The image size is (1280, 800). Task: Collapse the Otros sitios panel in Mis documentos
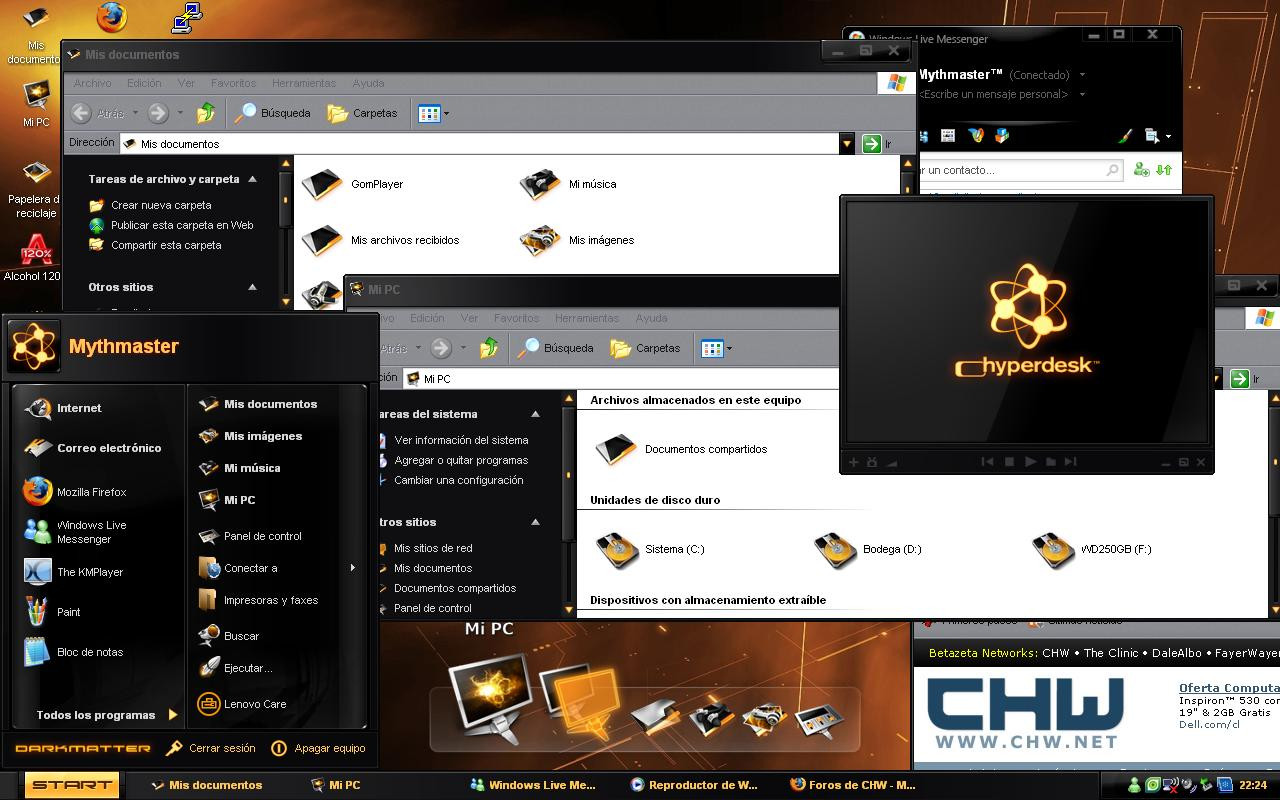[253, 287]
